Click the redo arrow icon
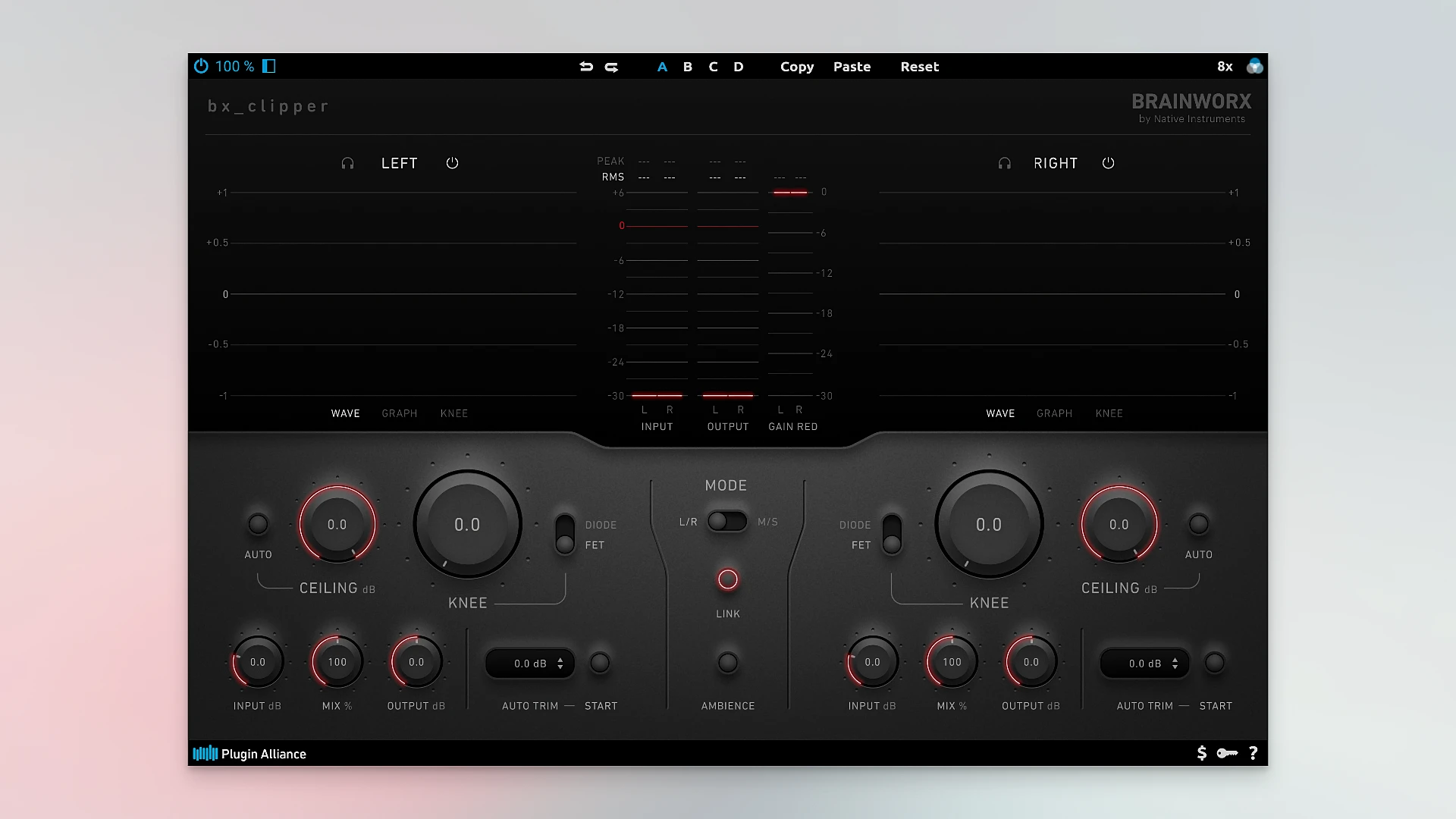The width and height of the screenshot is (1456, 819). click(612, 67)
